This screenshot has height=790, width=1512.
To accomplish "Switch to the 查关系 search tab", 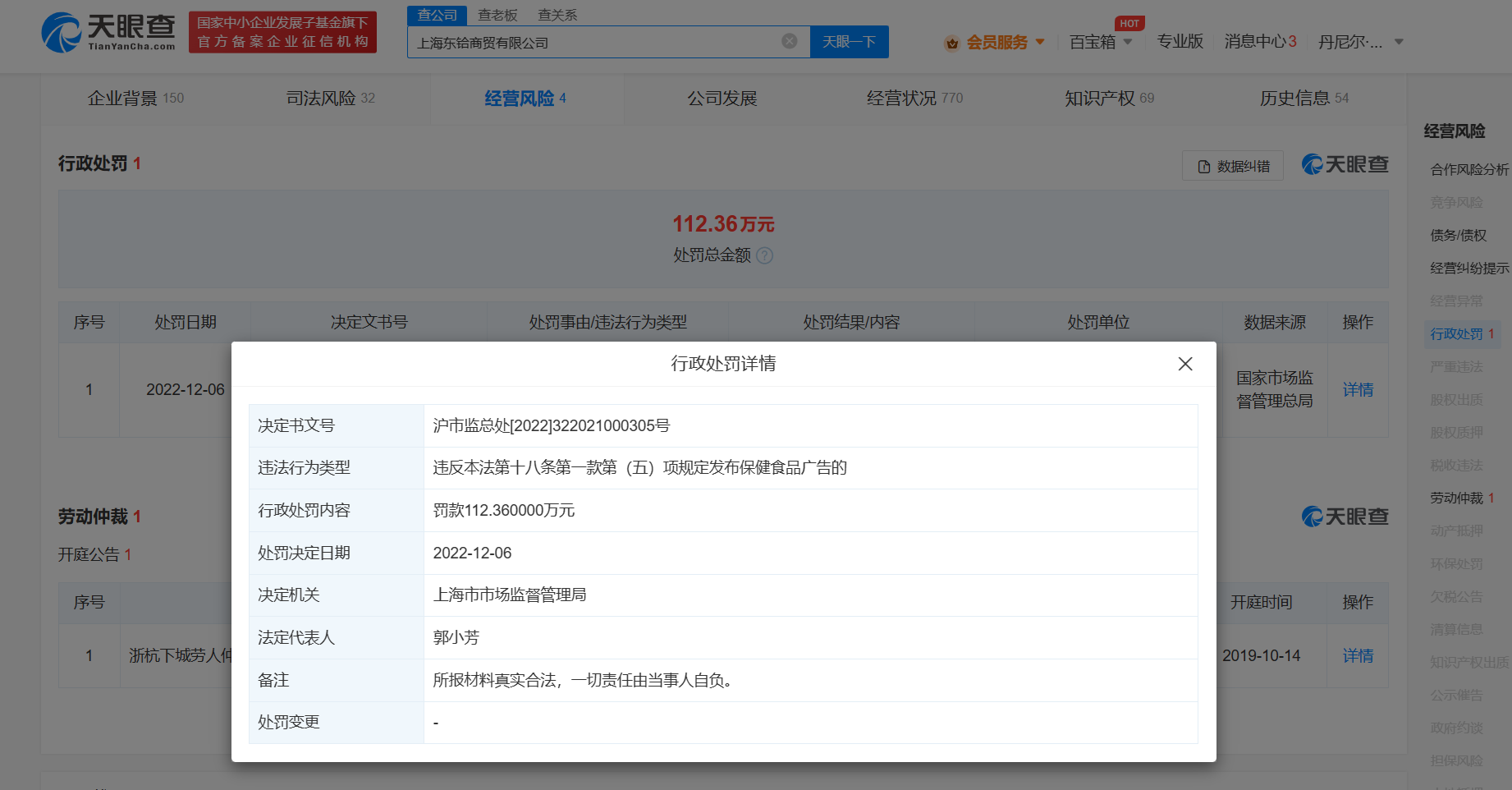I will click(557, 15).
